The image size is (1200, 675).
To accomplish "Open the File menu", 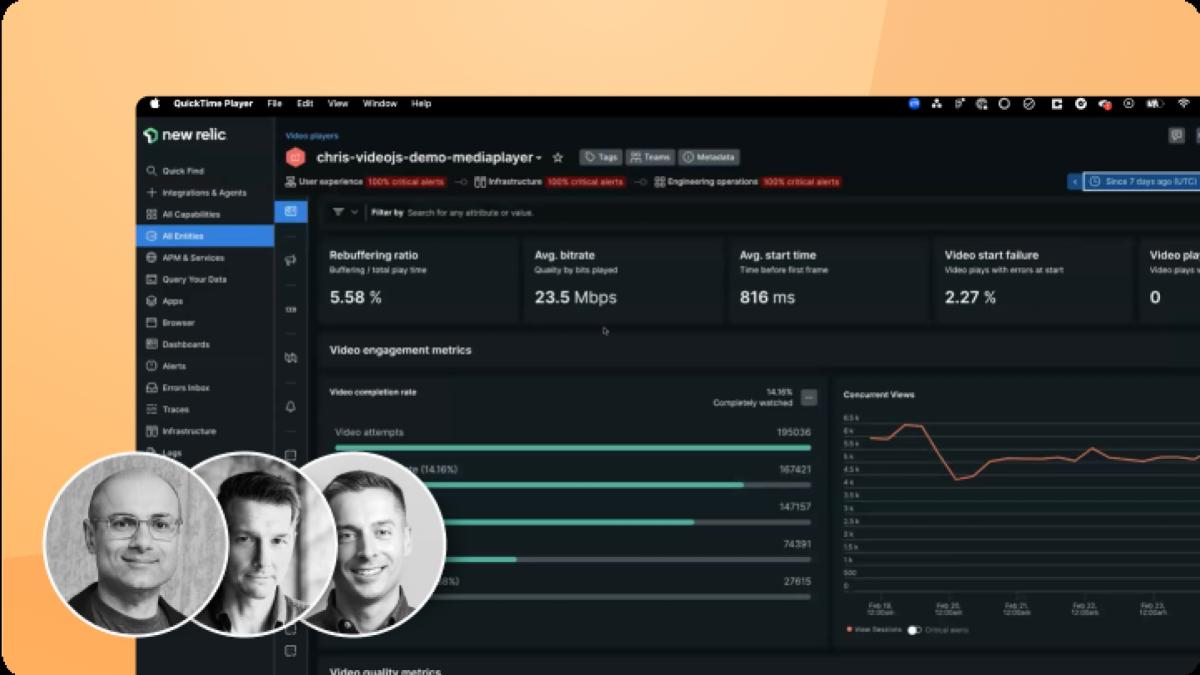I will (x=274, y=103).
